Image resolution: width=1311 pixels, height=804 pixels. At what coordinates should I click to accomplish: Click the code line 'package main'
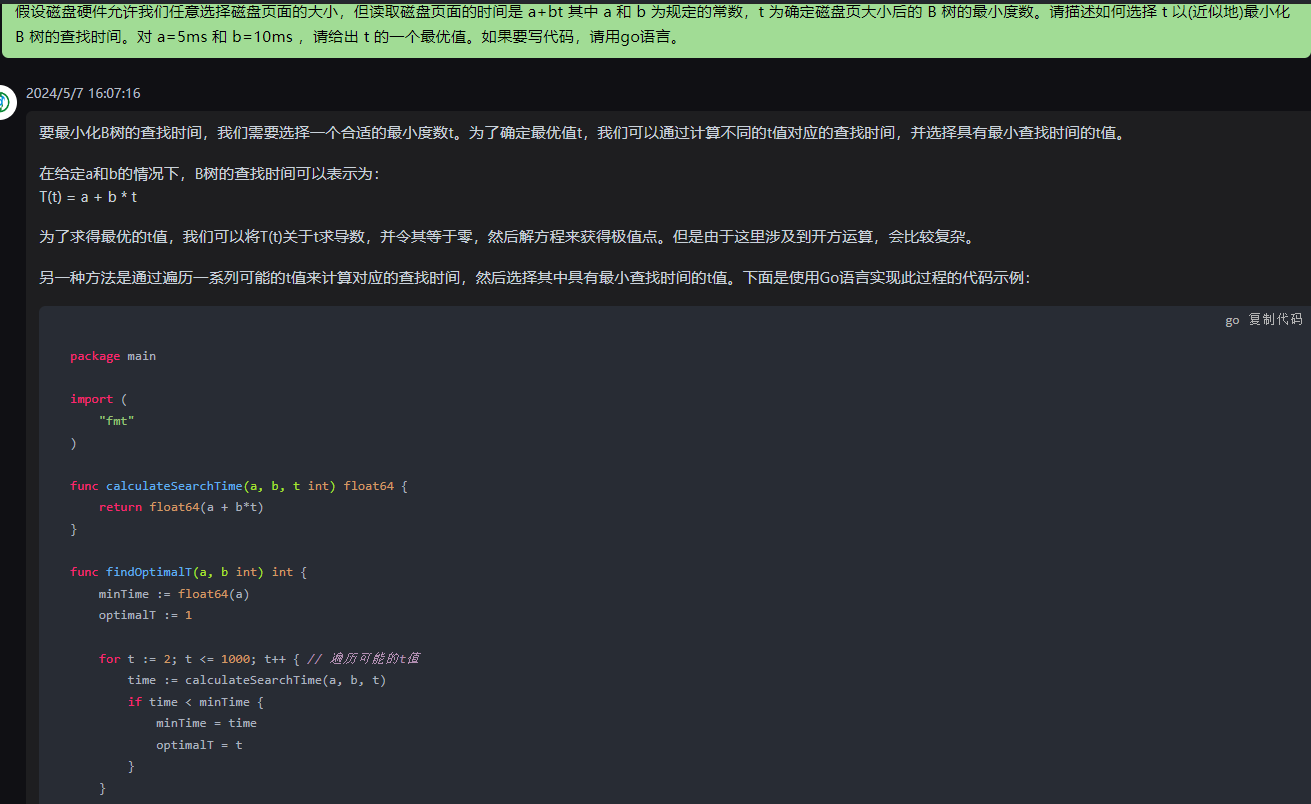113,356
